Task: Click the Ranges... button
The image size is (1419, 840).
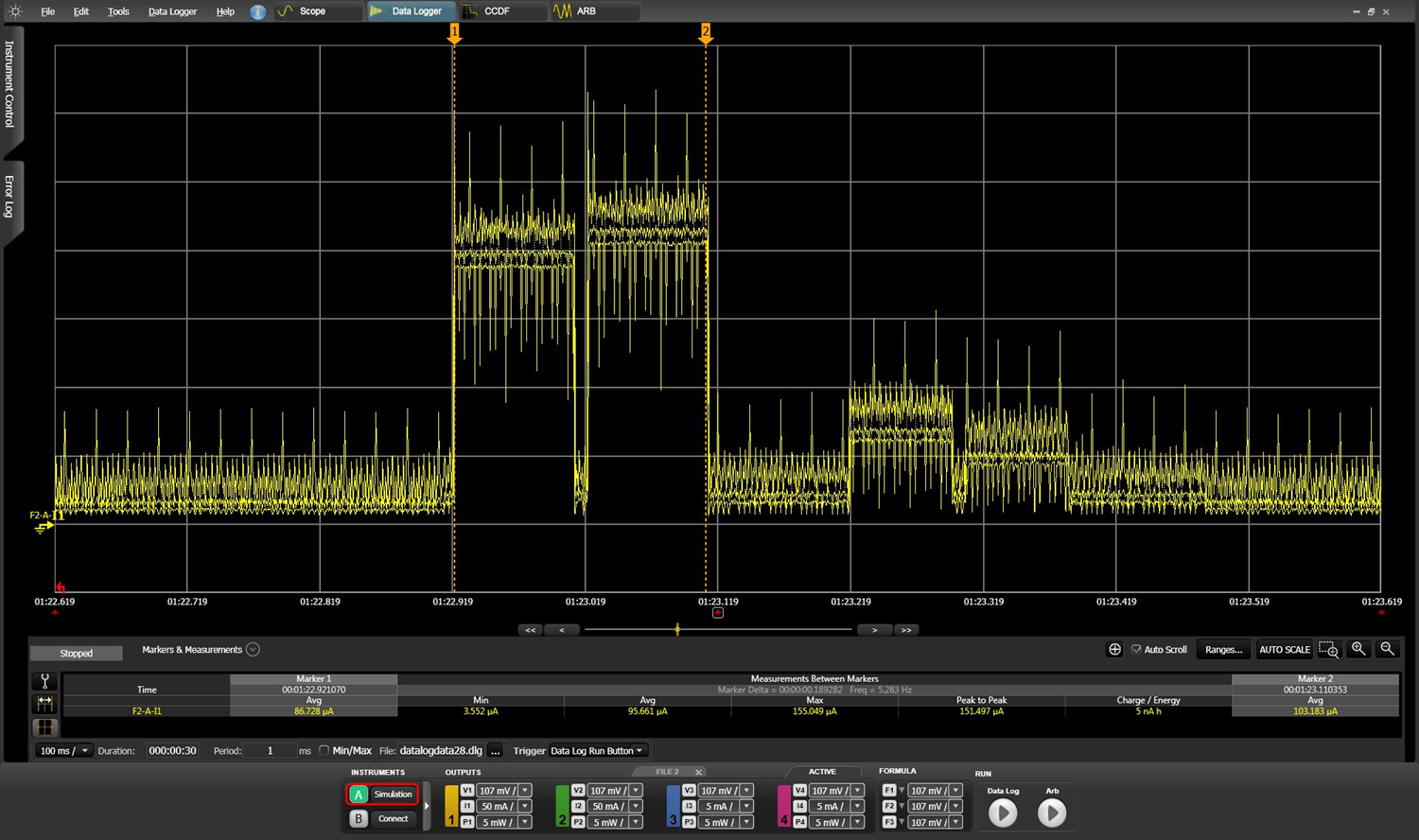Action: click(1223, 650)
